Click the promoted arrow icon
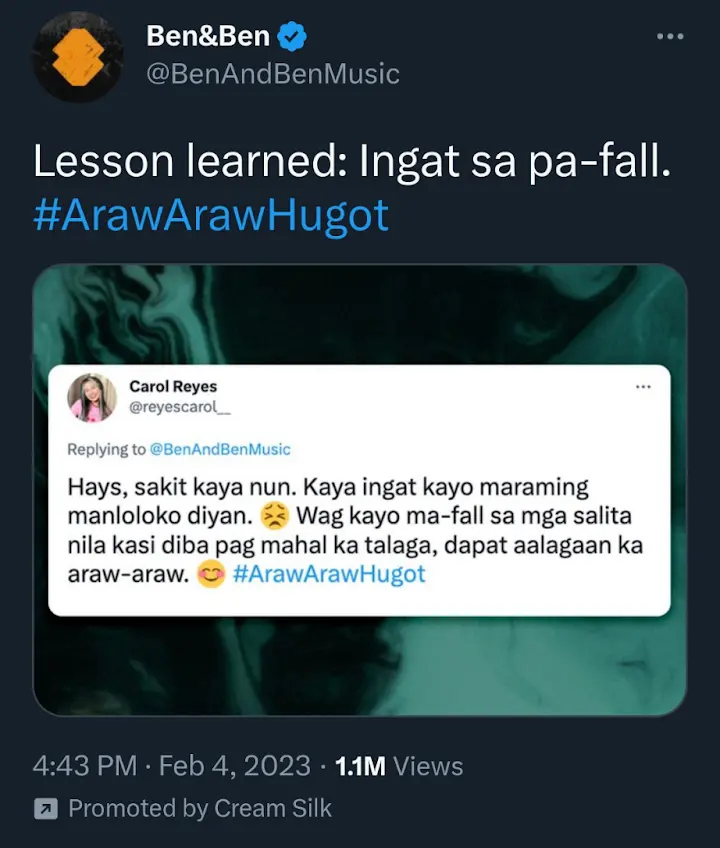Viewport: 720px width, 848px height. [46, 809]
